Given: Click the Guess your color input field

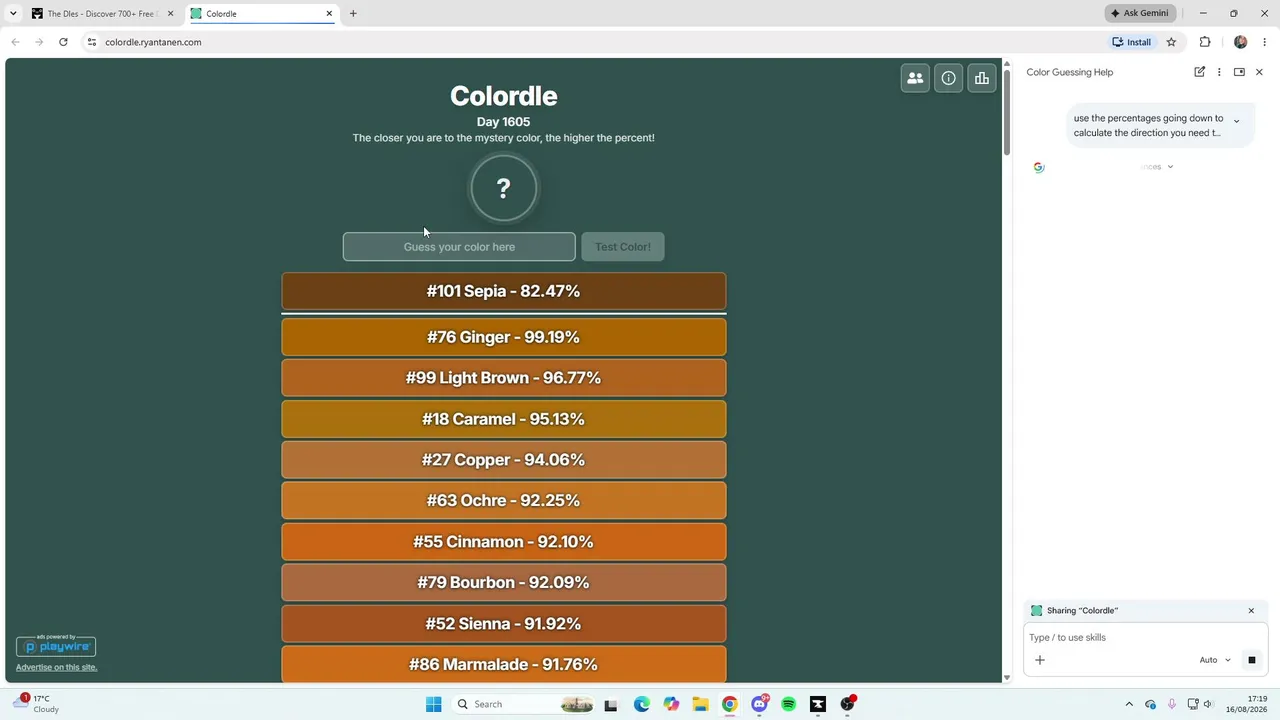Looking at the screenshot, I should (x=459, y=247).
